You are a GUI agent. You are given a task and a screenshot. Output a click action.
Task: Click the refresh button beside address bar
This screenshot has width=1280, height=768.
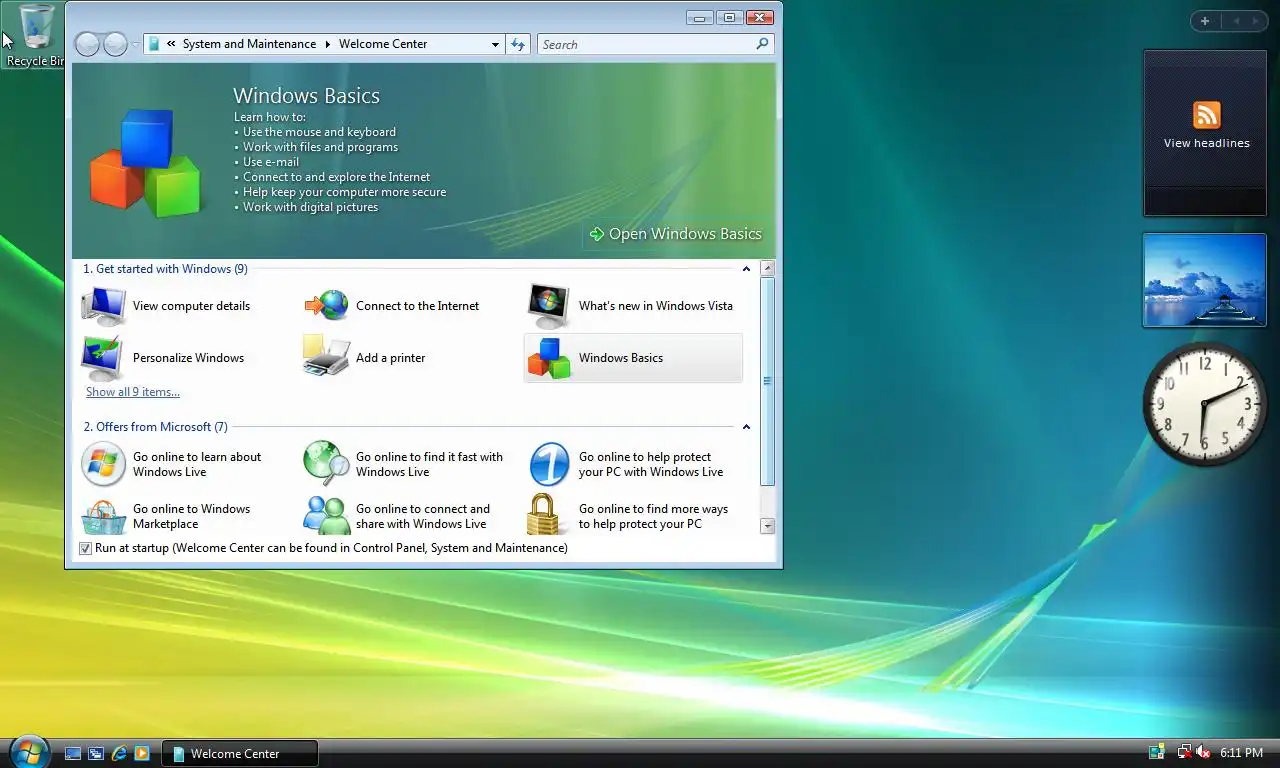tap(518, 44)
